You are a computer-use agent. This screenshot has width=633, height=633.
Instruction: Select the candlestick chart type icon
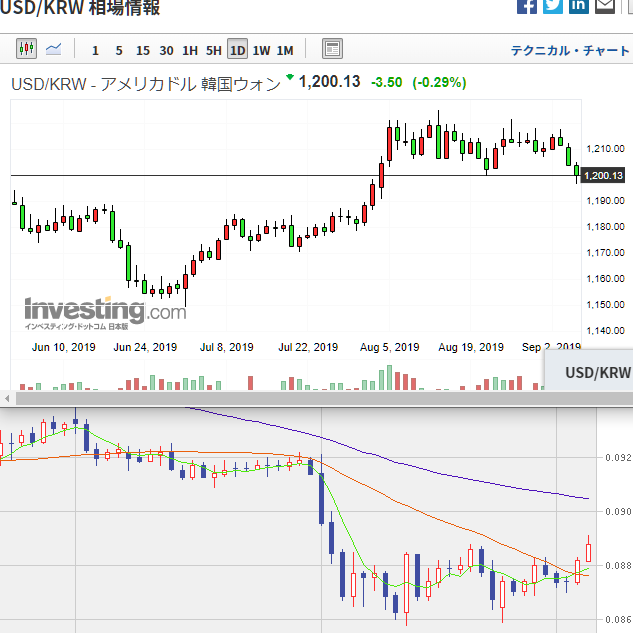tap(26, 49)
